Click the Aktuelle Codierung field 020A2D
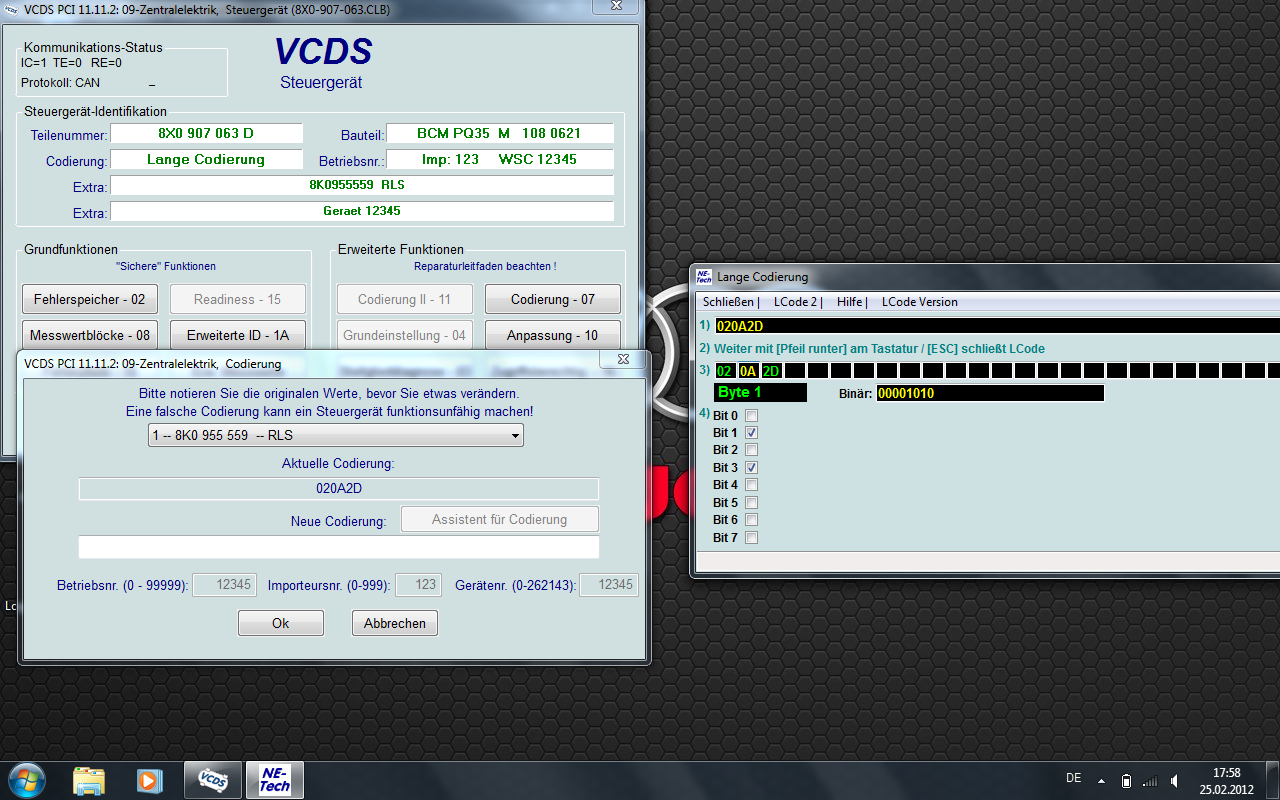The width and height of the screenshot is (1280, 800). (x=338, y=489)
